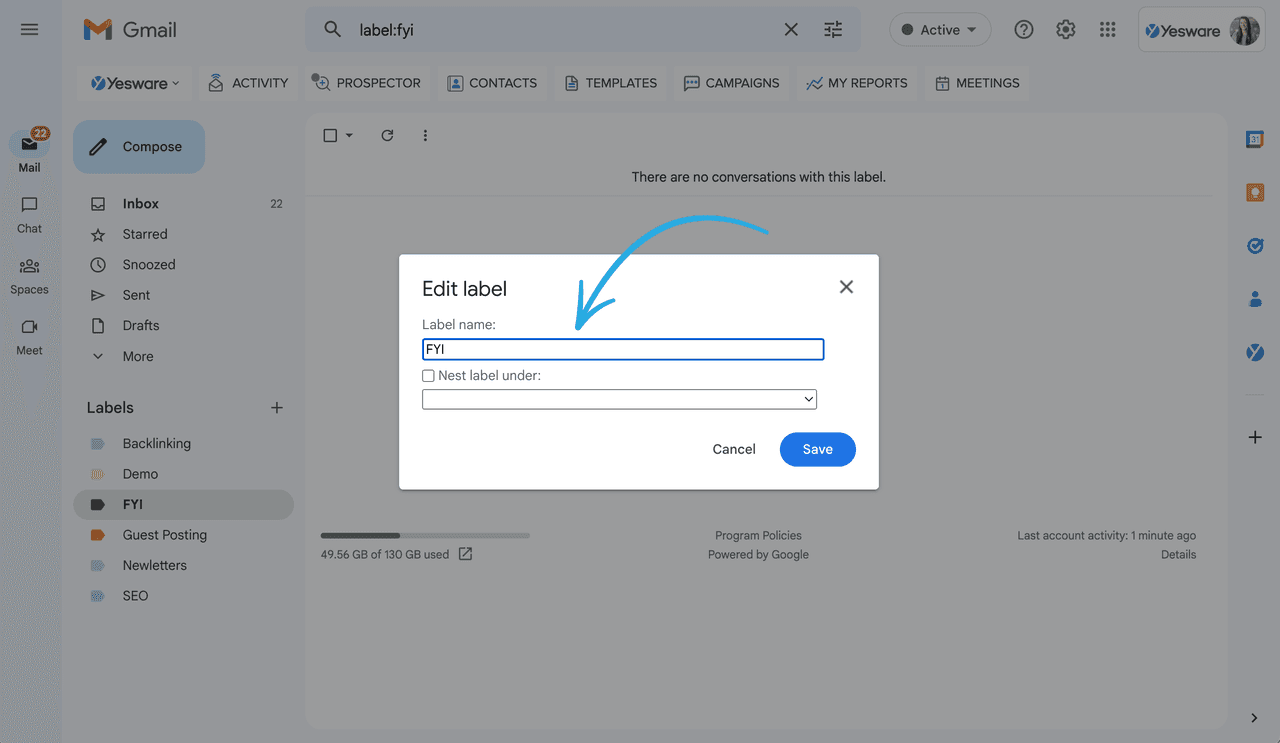The width and height of the screenshot is (1280, 743).
Task: Open the nest label parent dropdown
Action: 618,398
